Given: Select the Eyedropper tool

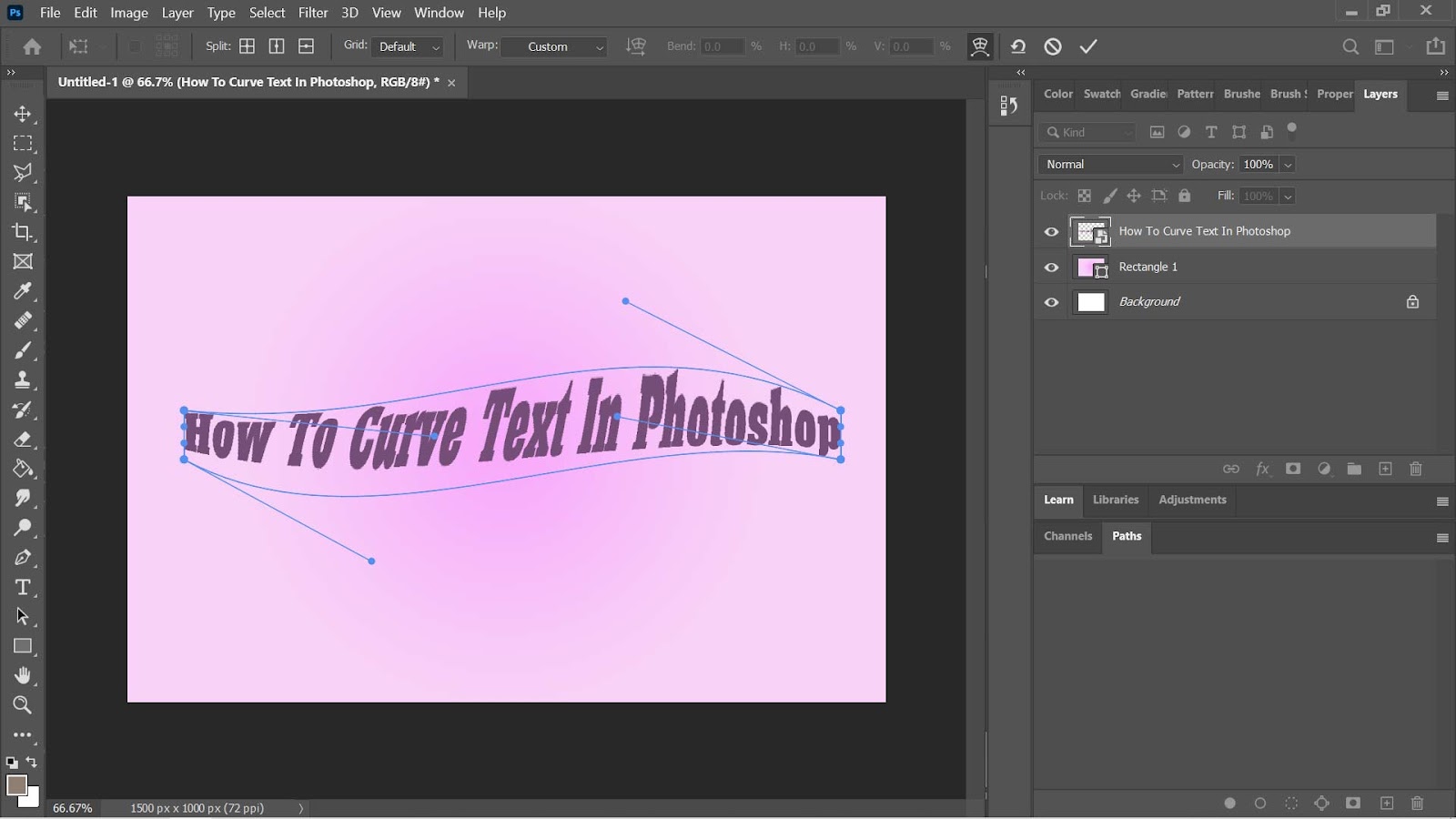Looking at the screenshot, I should (x=23, y=291).
